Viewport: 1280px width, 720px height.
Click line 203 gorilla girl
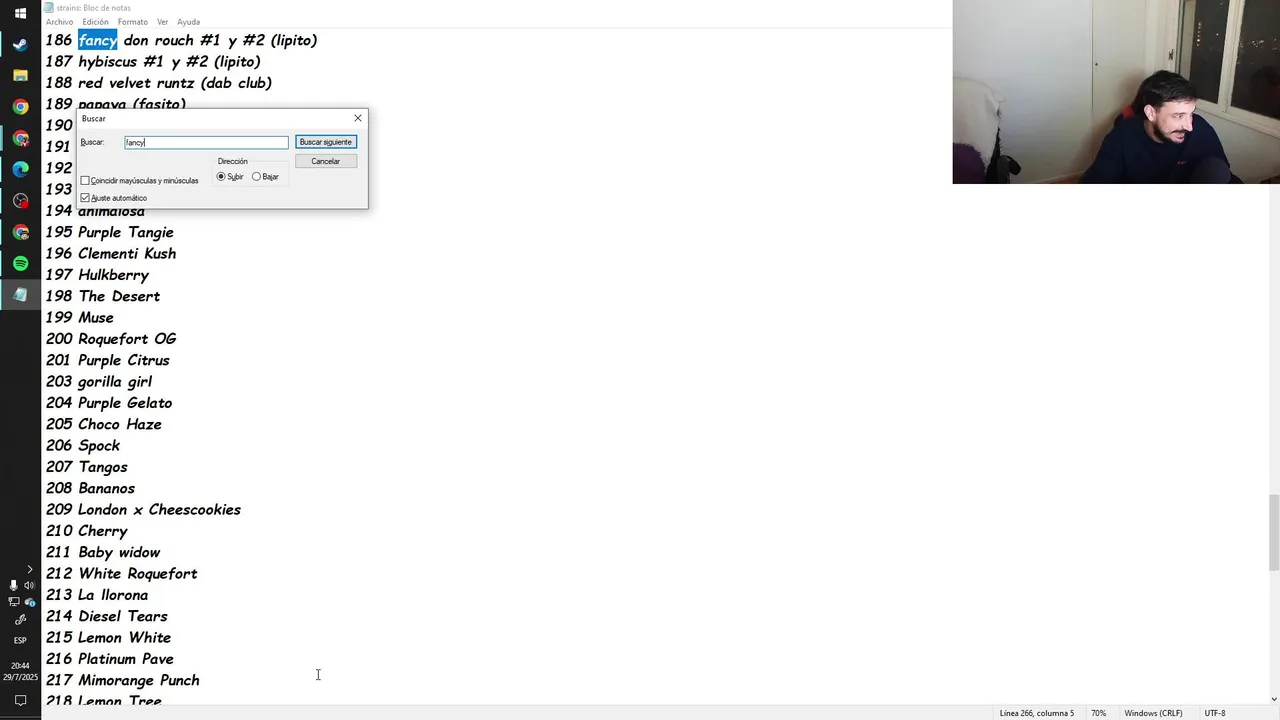pos(99,381)
